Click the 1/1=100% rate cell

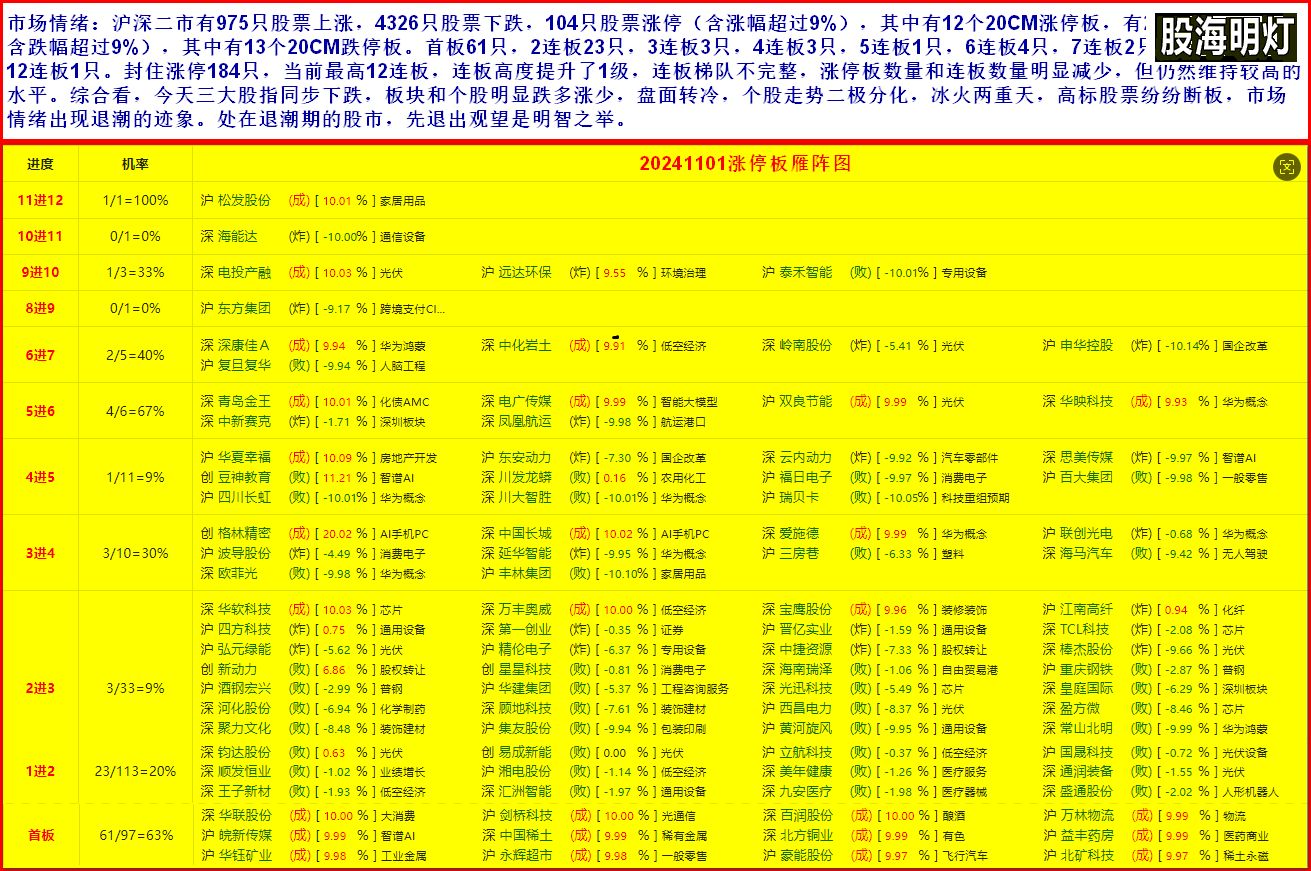(135, 200)
